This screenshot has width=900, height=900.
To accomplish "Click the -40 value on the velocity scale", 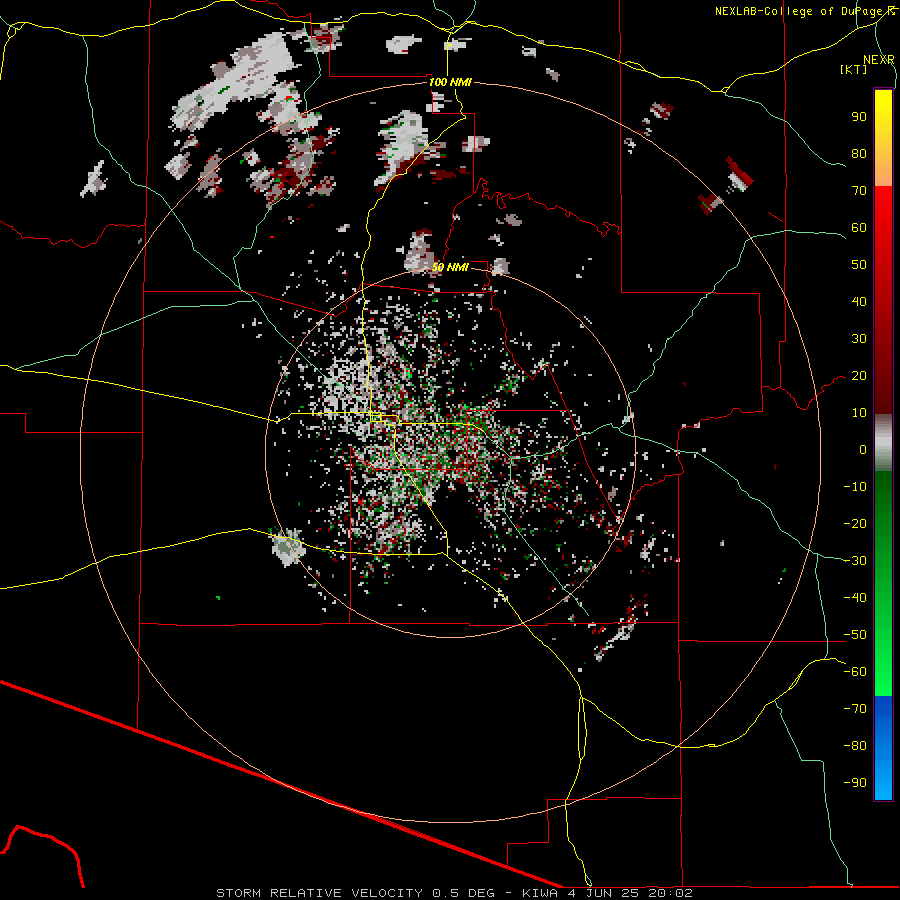I will click(855, 598).
